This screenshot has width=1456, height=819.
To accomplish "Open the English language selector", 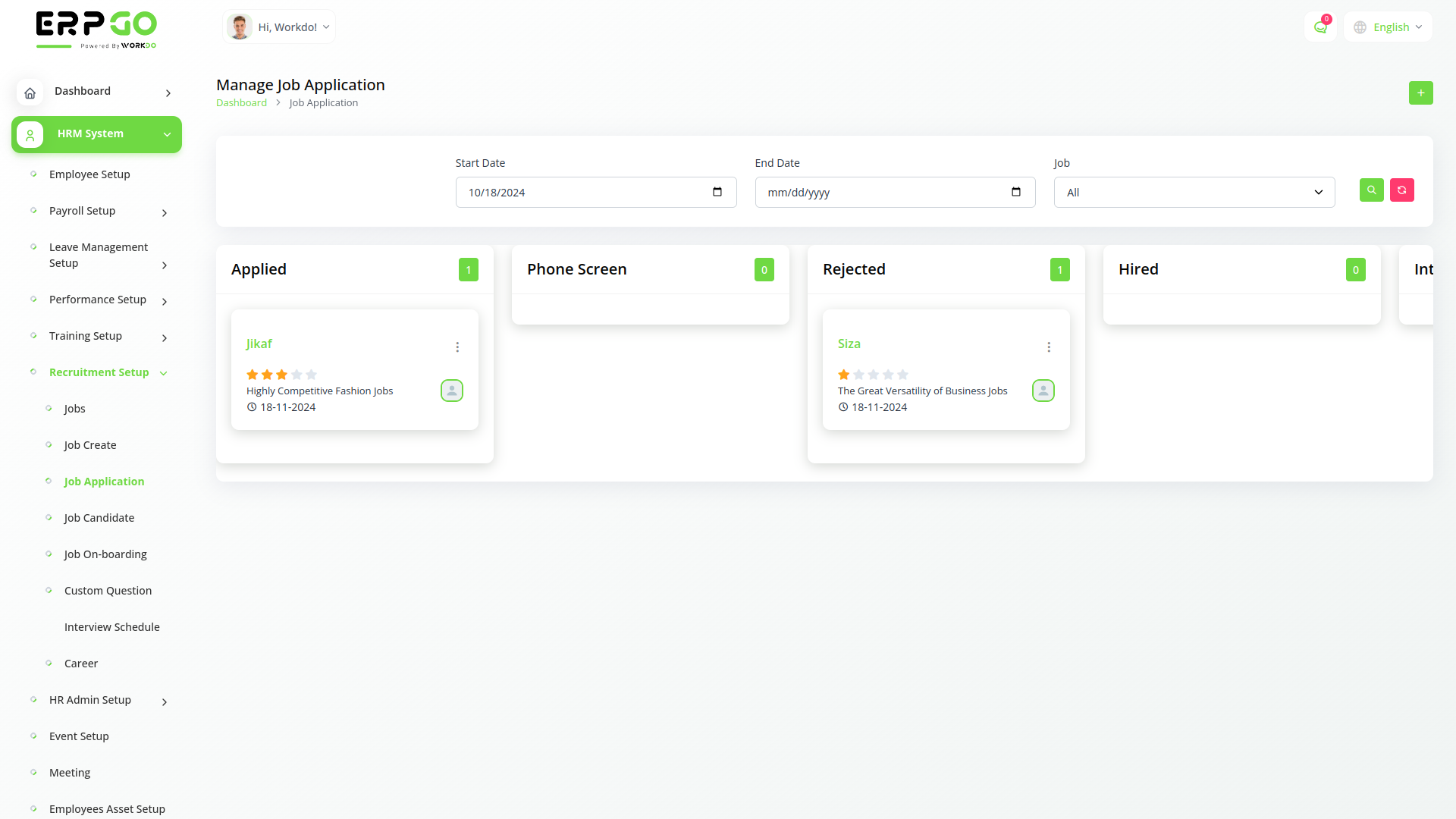I will point(1387,27).
